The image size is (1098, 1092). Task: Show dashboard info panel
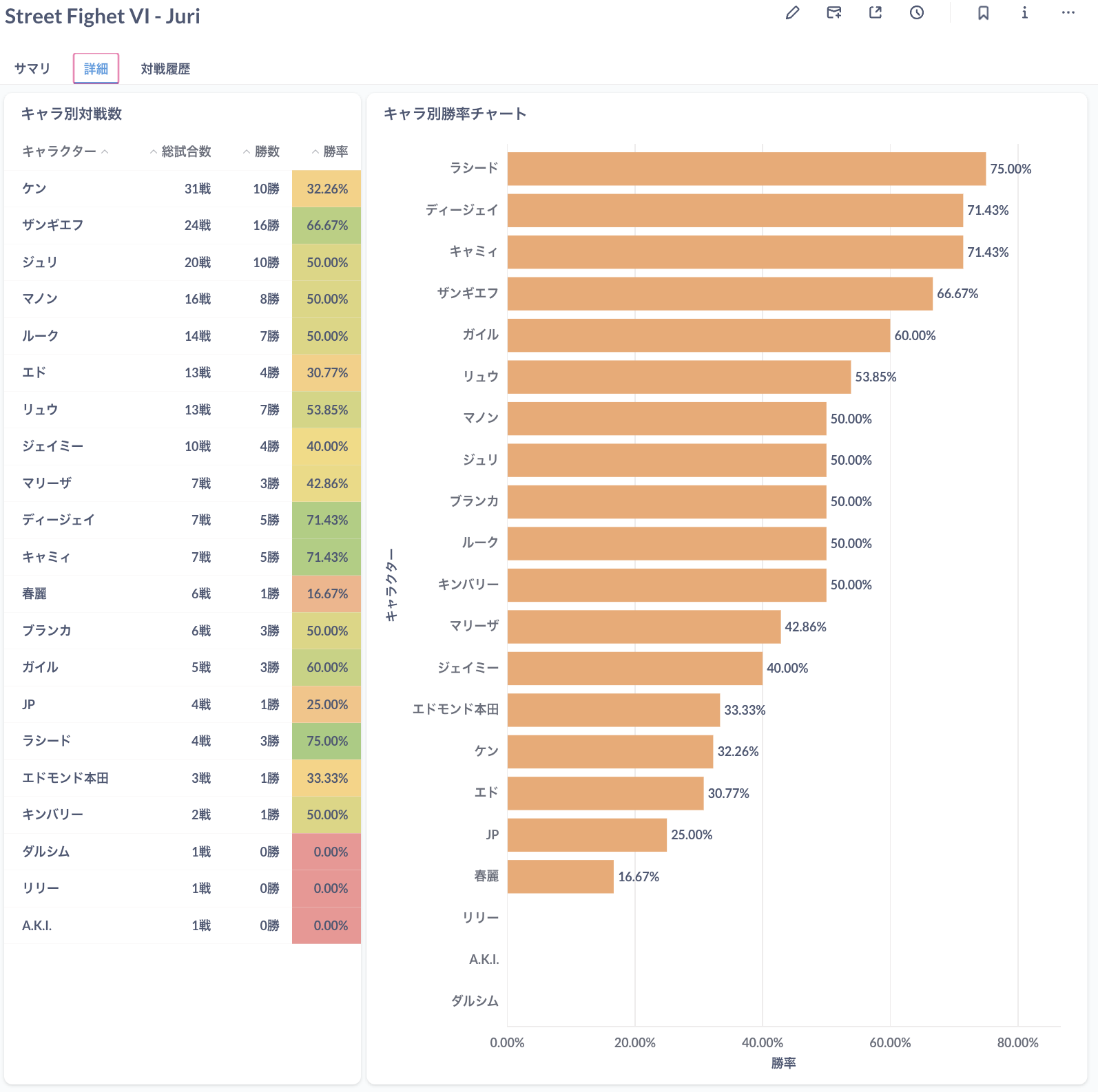point(1024,13)
